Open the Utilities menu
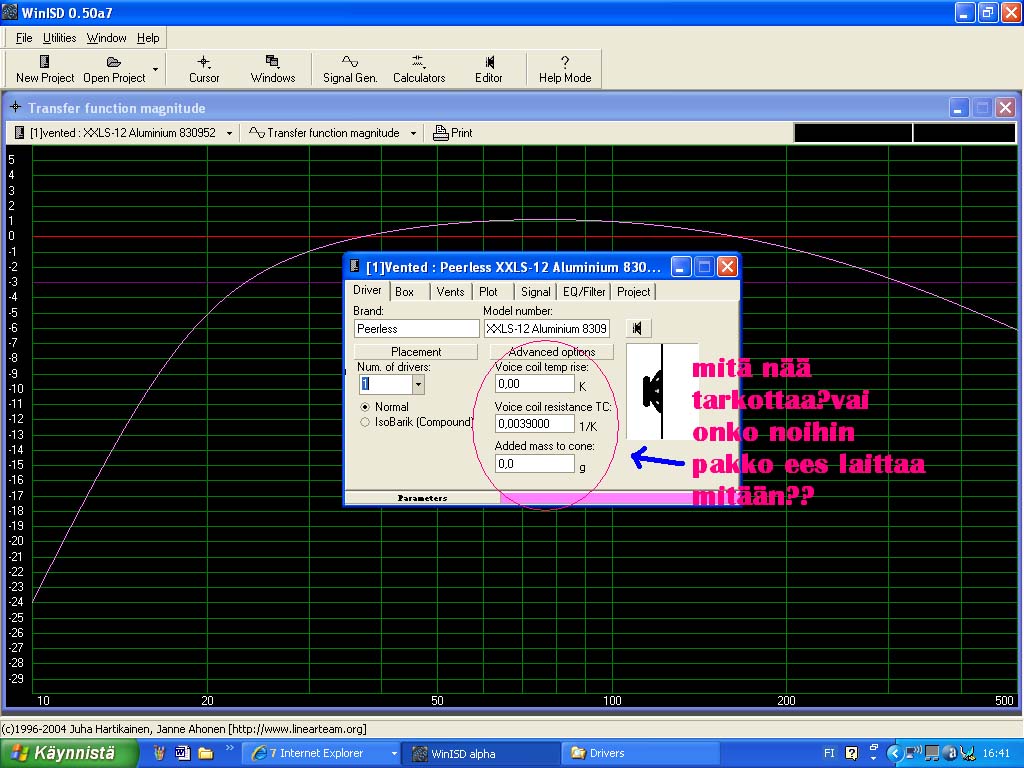Screen dimensions: 1024x768 pos(59,38)
